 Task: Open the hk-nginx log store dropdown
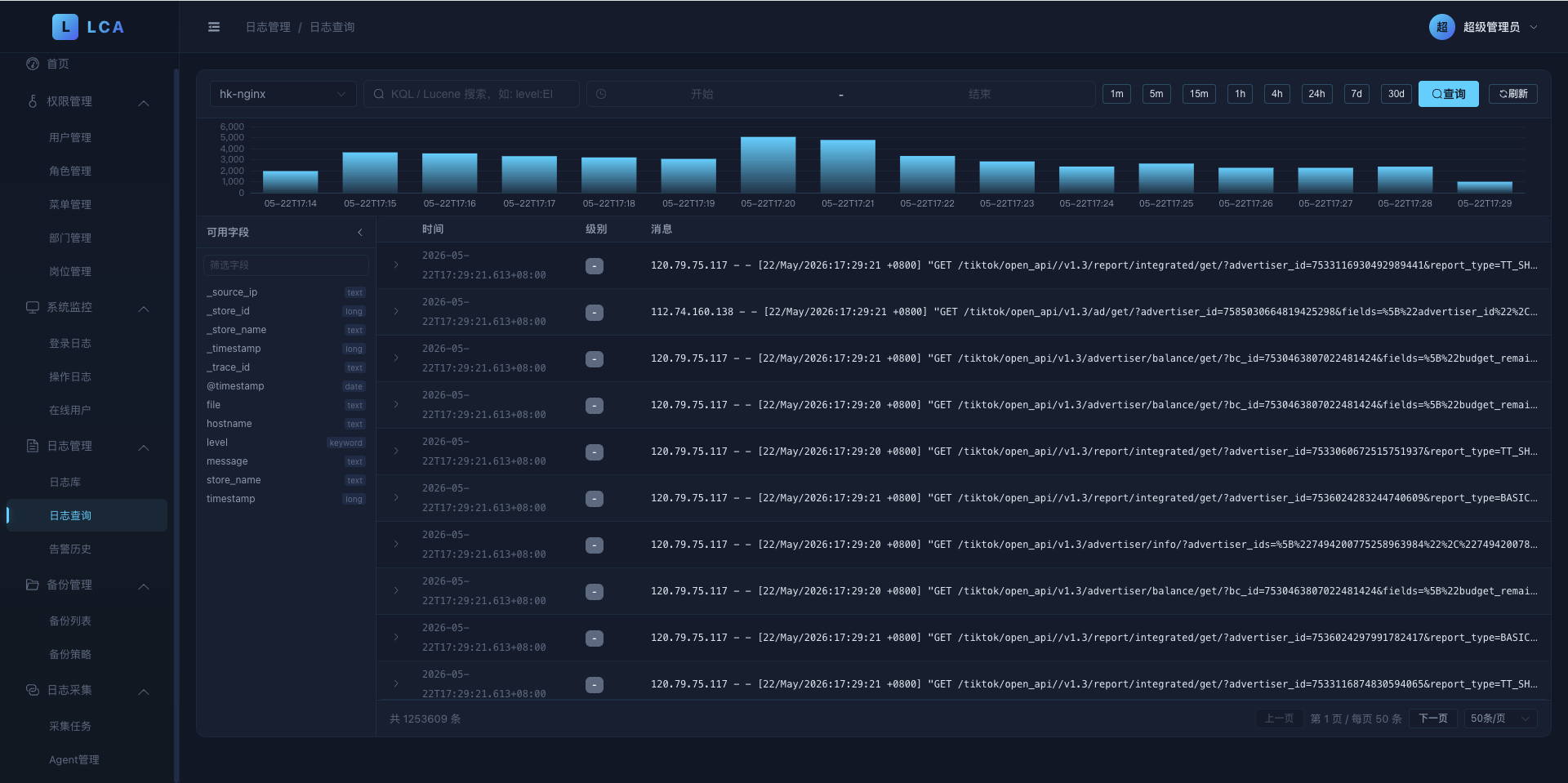coord(283,94)
